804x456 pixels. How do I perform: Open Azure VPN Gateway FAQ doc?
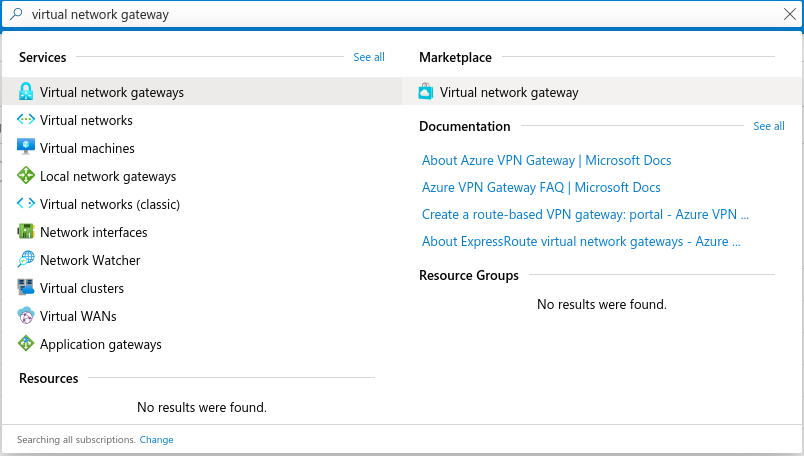pos(541,187)
